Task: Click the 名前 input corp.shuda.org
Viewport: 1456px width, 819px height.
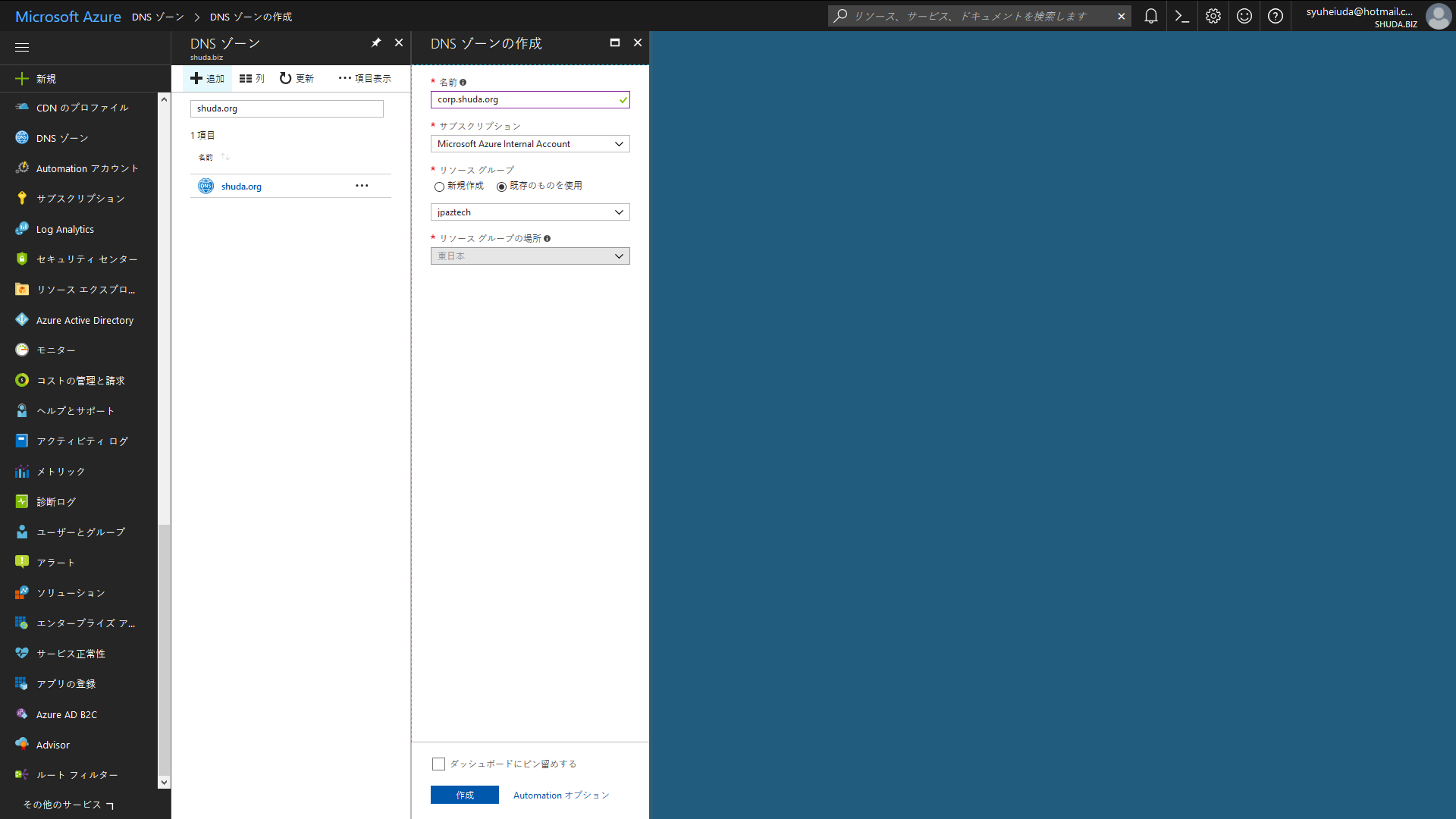Action: pos(530,99)
